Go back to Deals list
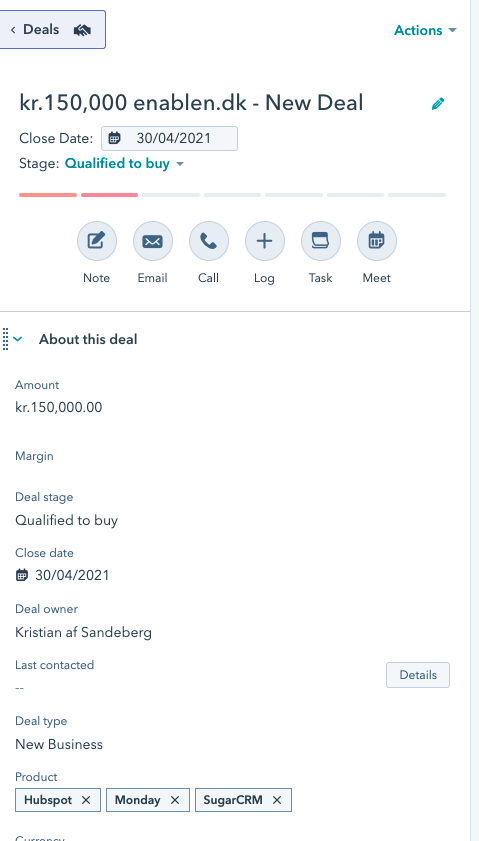 click(51, 29)
